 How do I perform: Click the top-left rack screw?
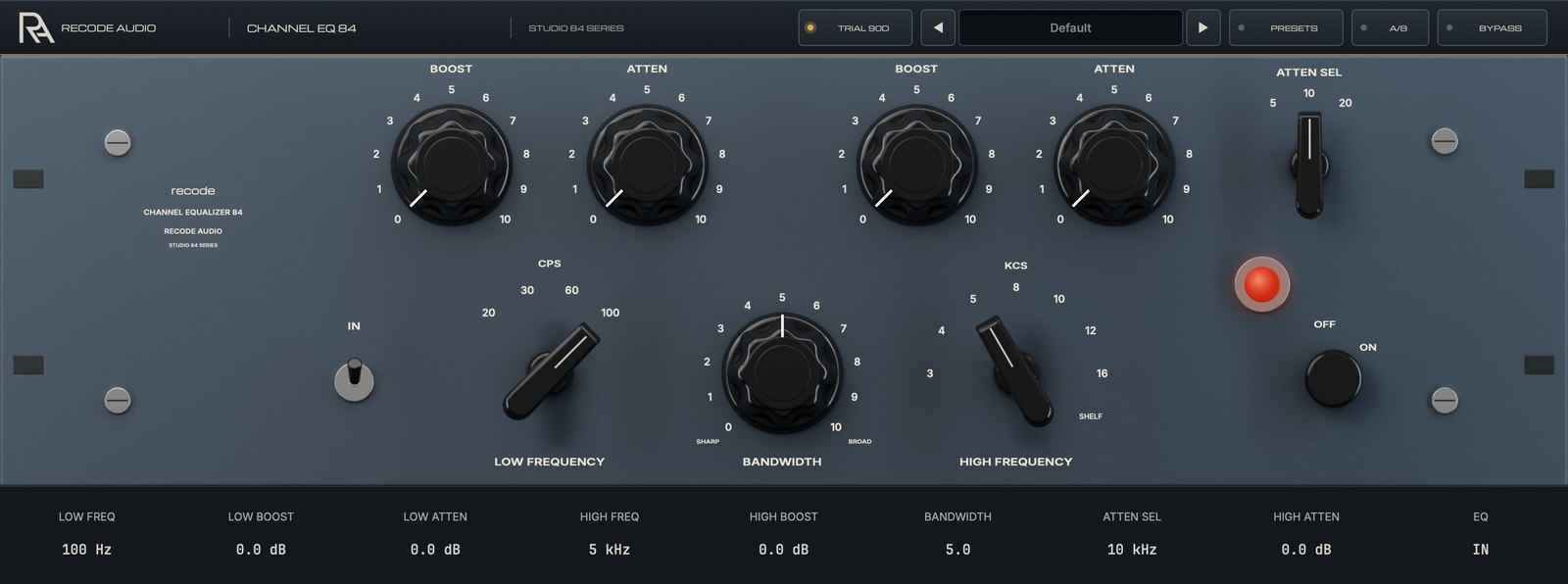[x=118, y=142]
